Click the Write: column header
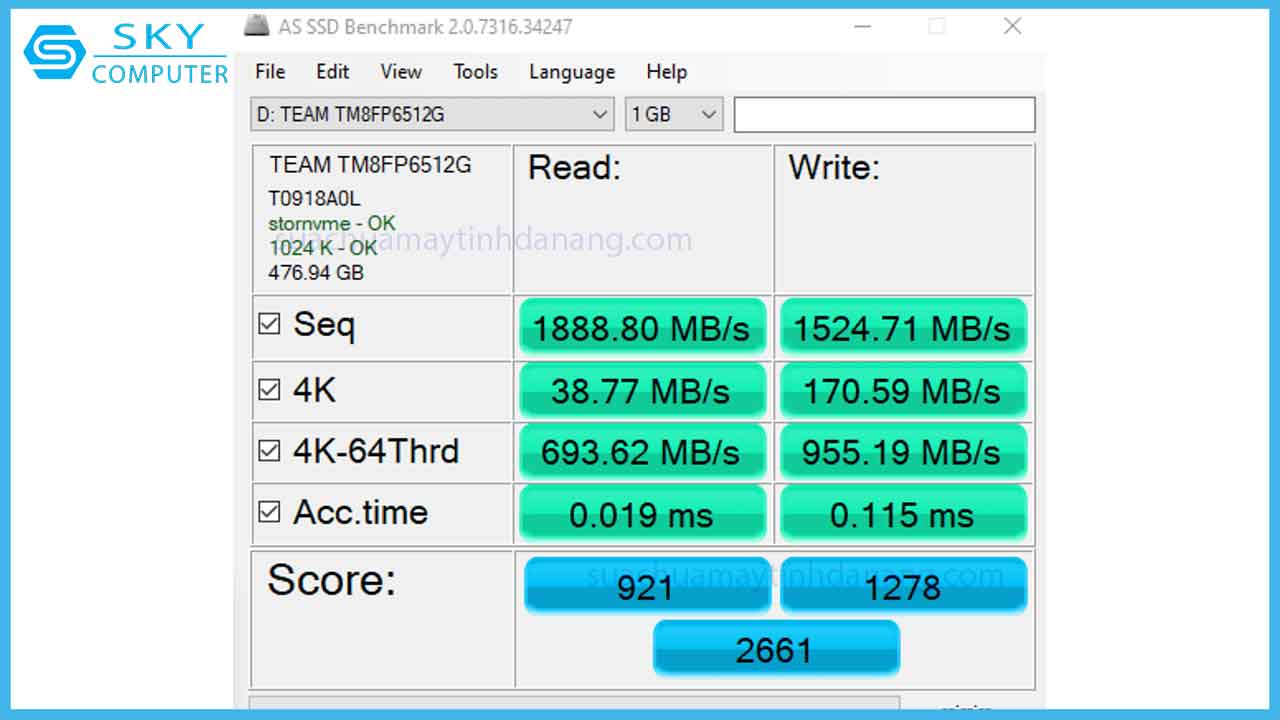The height and width of the screenshot is (720, 1280). (834, 167)
